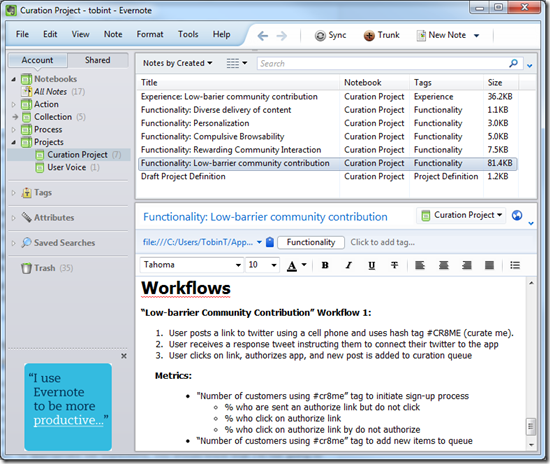Collapse the Notebooks tree
Screen dimensions: 550x464
[13, 79]
